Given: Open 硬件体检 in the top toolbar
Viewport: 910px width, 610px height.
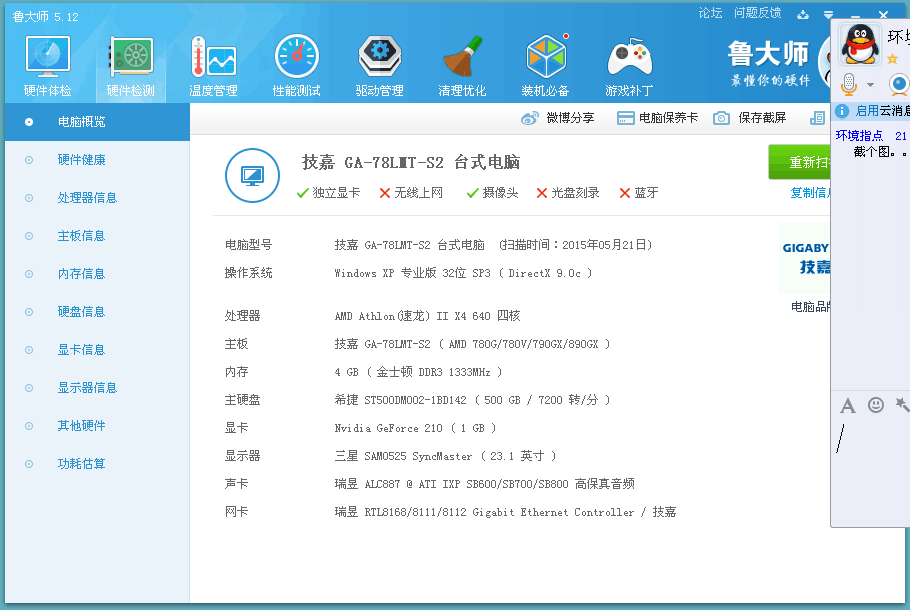Looking at the screenshot, I should pyautogui.click(x=48, y=66).
